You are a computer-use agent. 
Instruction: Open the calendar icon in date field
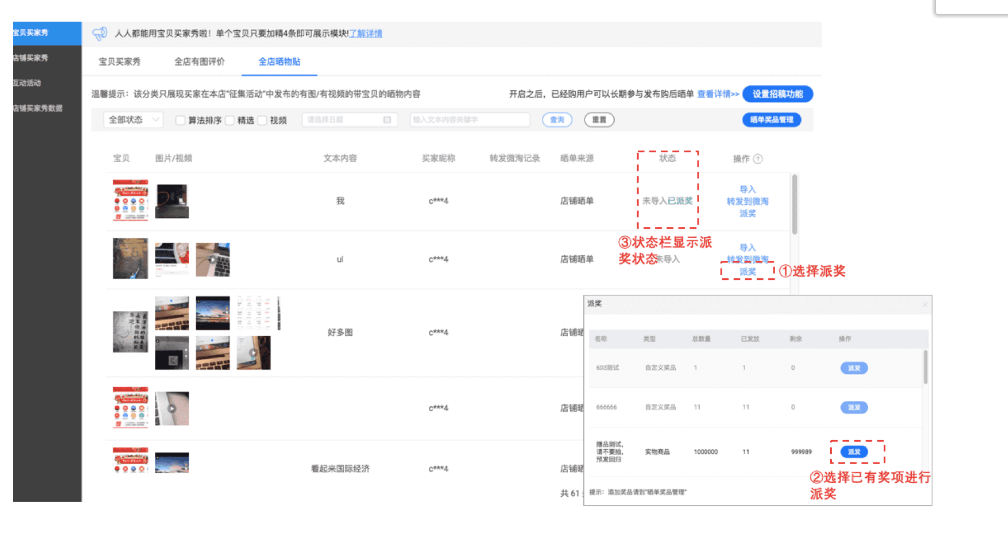(x=388, y=120)
